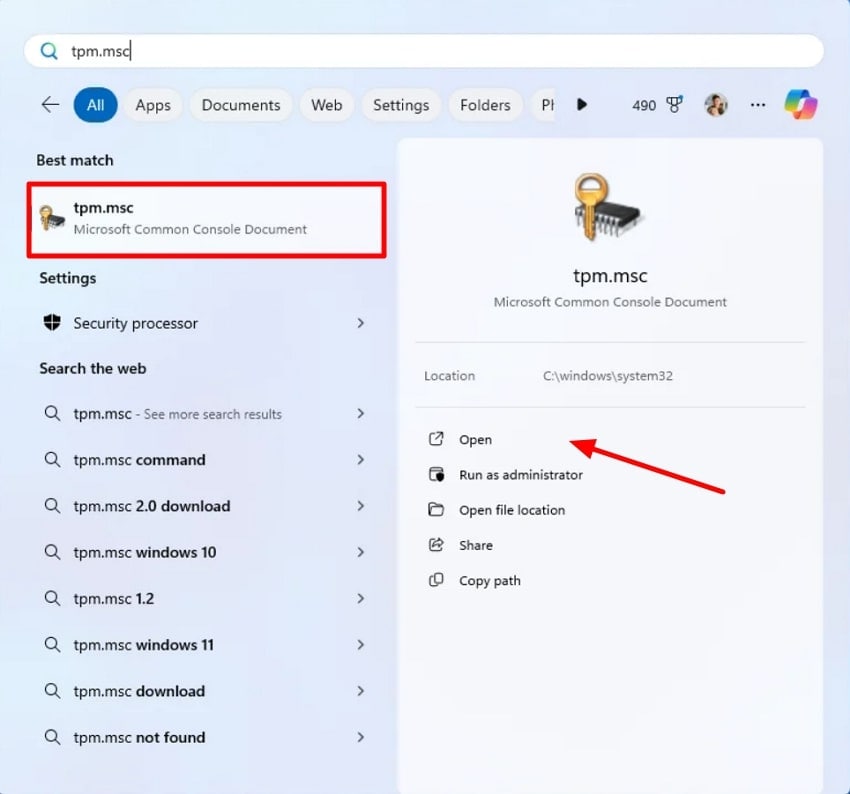
Task: Switch to the Apps tab
Action: point(152,104)
